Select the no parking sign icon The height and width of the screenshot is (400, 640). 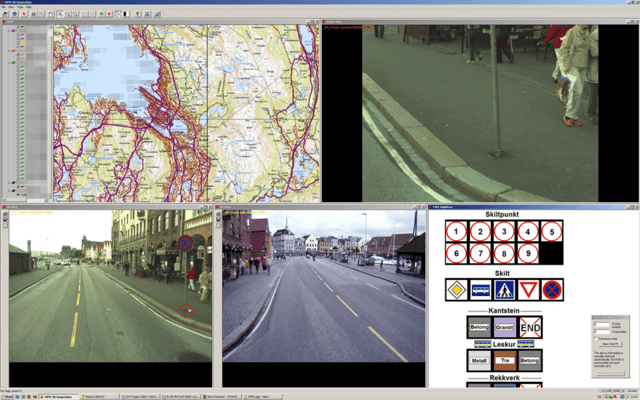[551, 290]
